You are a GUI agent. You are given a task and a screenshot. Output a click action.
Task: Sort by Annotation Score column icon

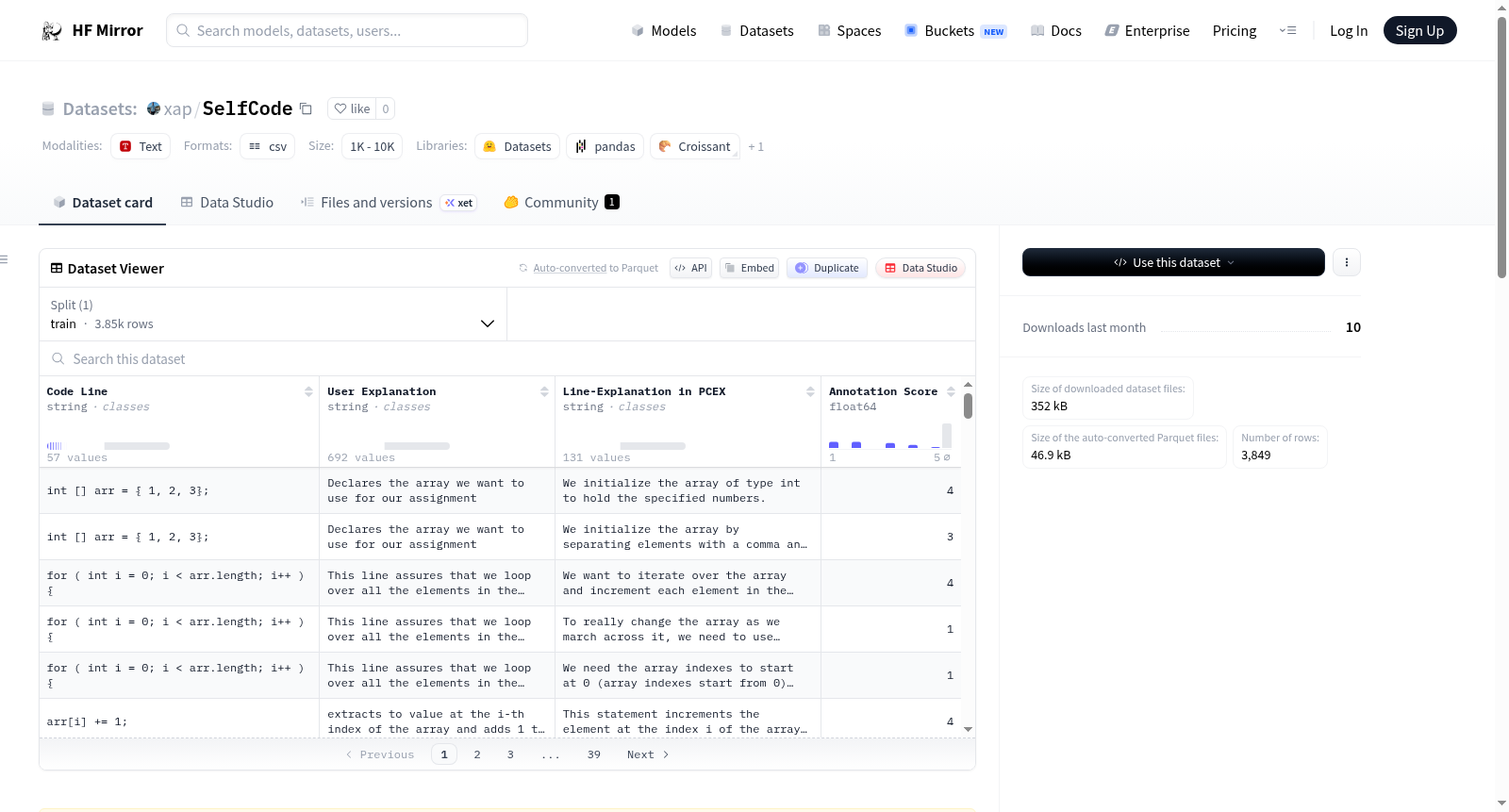click(x=951, y=391)
